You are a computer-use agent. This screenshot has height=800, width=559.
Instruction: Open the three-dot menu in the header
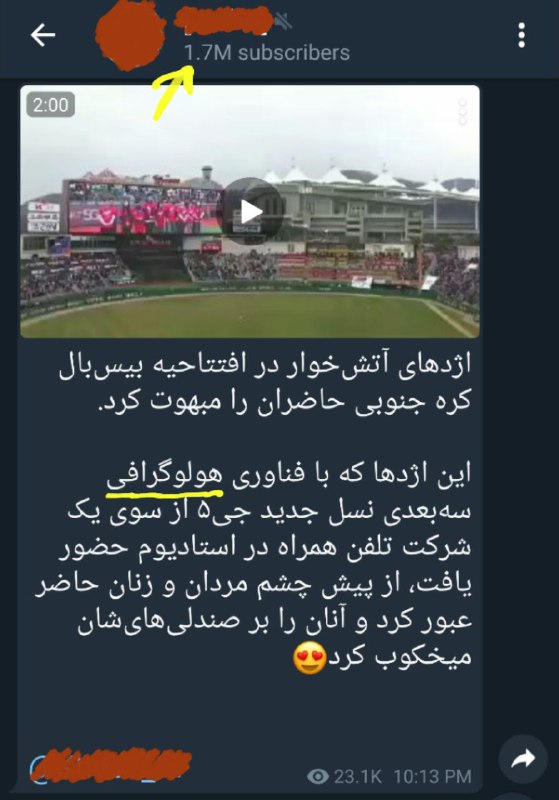[521, 35]
